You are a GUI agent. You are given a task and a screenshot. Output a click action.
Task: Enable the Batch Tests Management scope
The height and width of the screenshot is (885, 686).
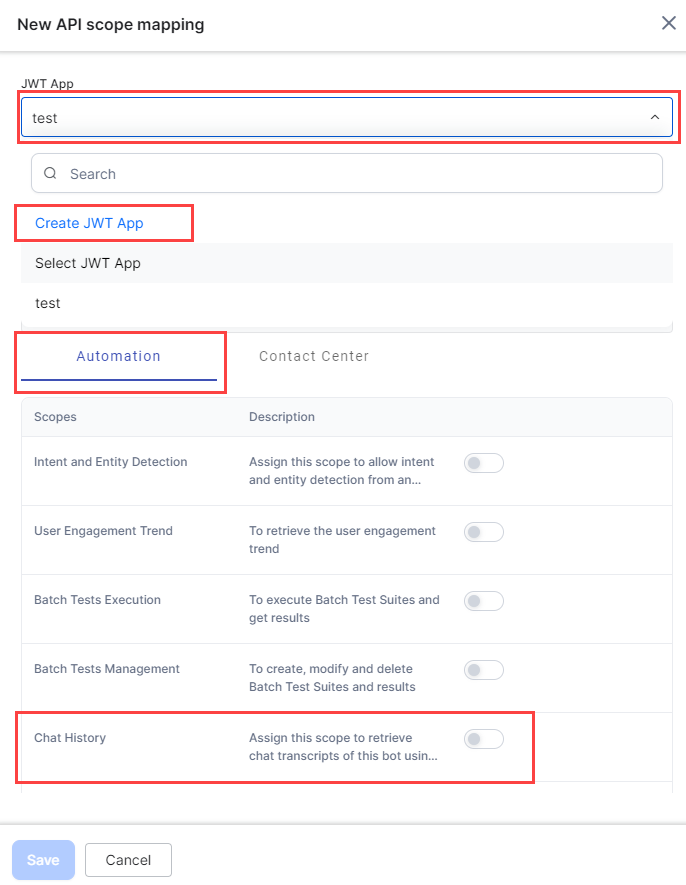pos(483,670)
